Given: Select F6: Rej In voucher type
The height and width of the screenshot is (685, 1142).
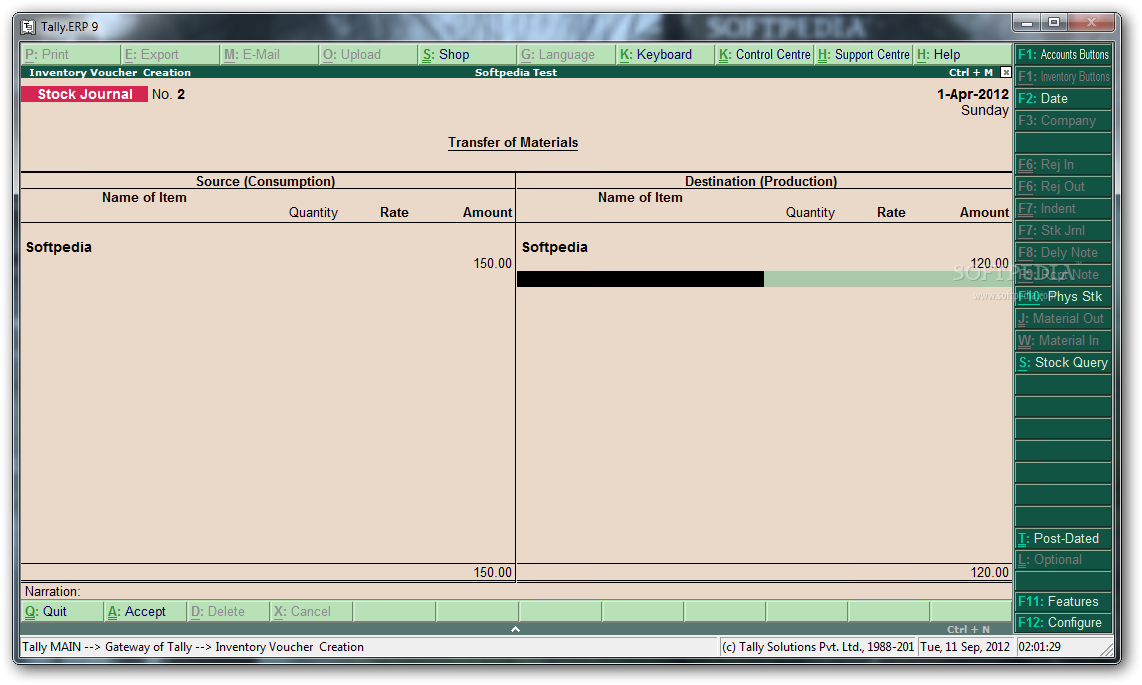Looking at the screenshot, I should coord(1063,165).
